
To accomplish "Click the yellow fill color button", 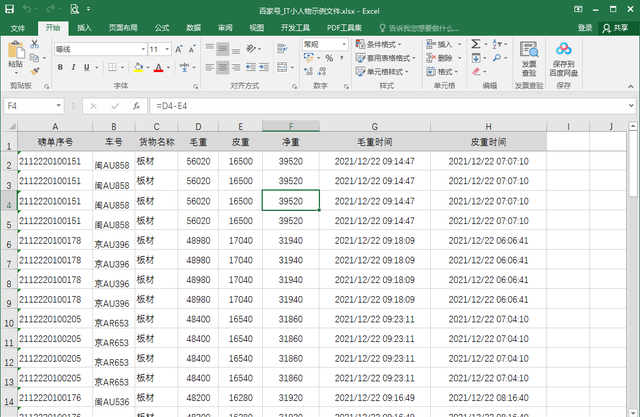I will pos(137,68).
